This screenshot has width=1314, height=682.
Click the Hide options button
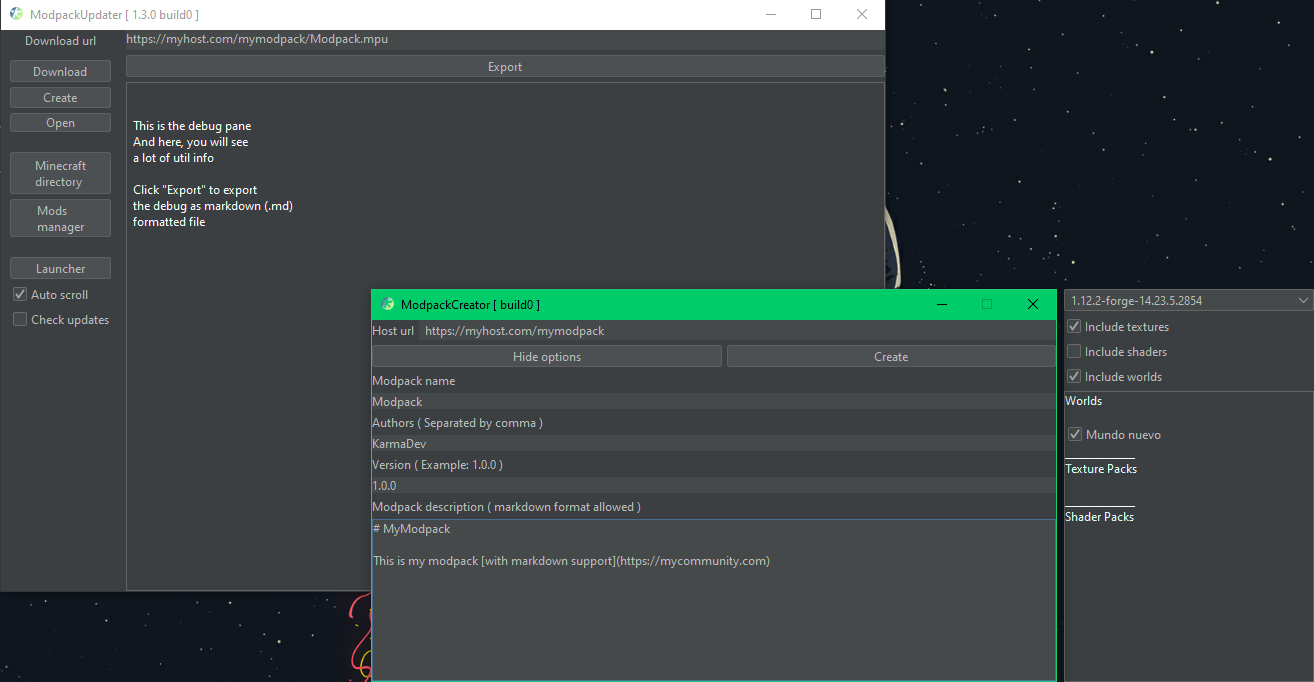click(x=546, y=357)
